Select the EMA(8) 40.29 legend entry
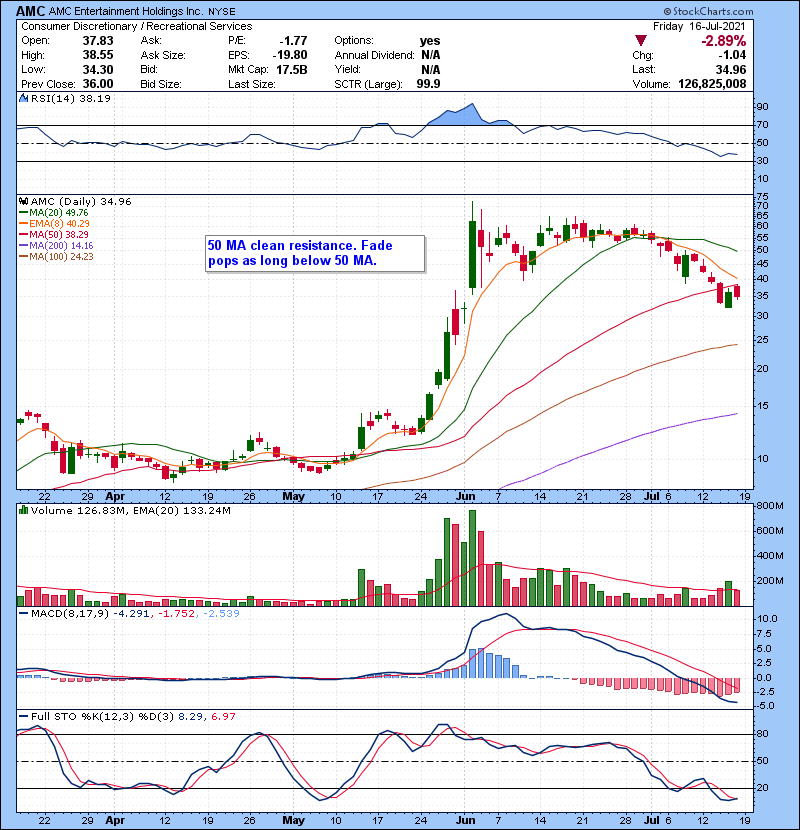Screen dimensions: 800x830 coord(55,223)
